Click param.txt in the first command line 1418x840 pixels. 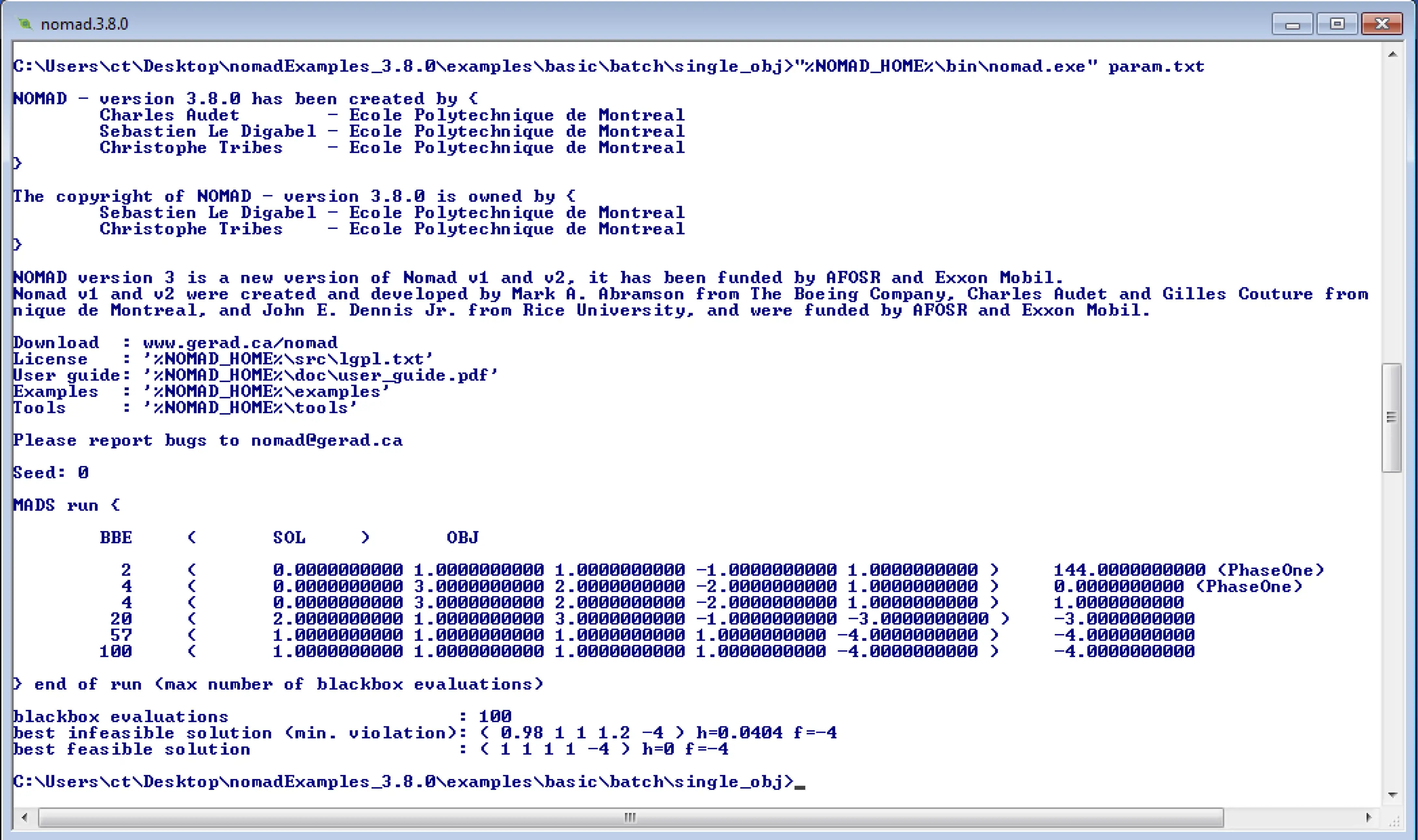[1156, 67]
